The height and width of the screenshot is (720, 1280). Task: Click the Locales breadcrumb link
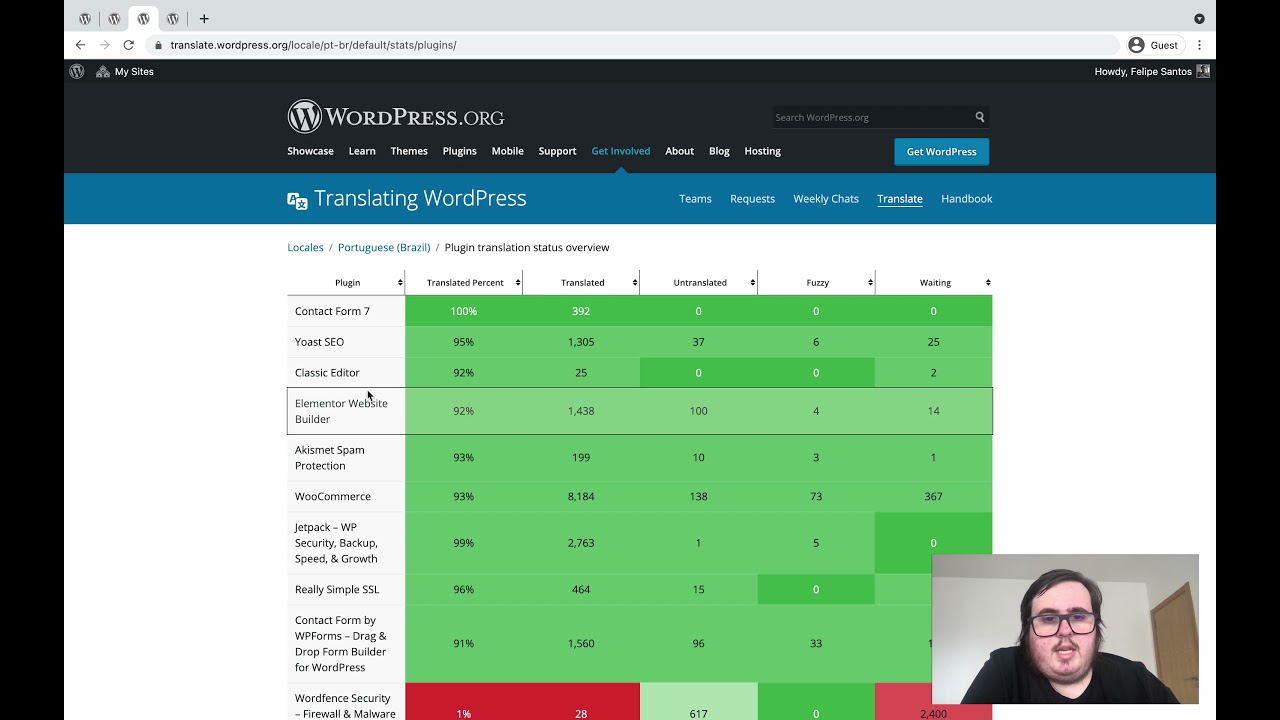305,247
